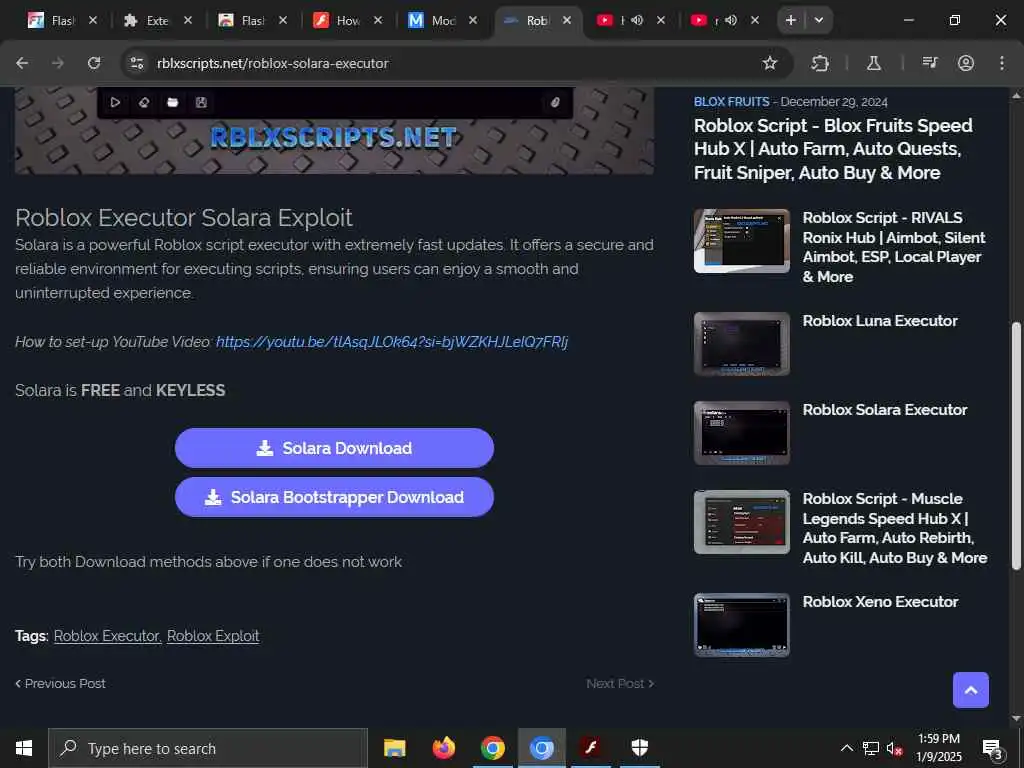This screenshot has height=768, width=1024.
Task: Launch Firefox from the taskbar
Action: coord(443,748)
